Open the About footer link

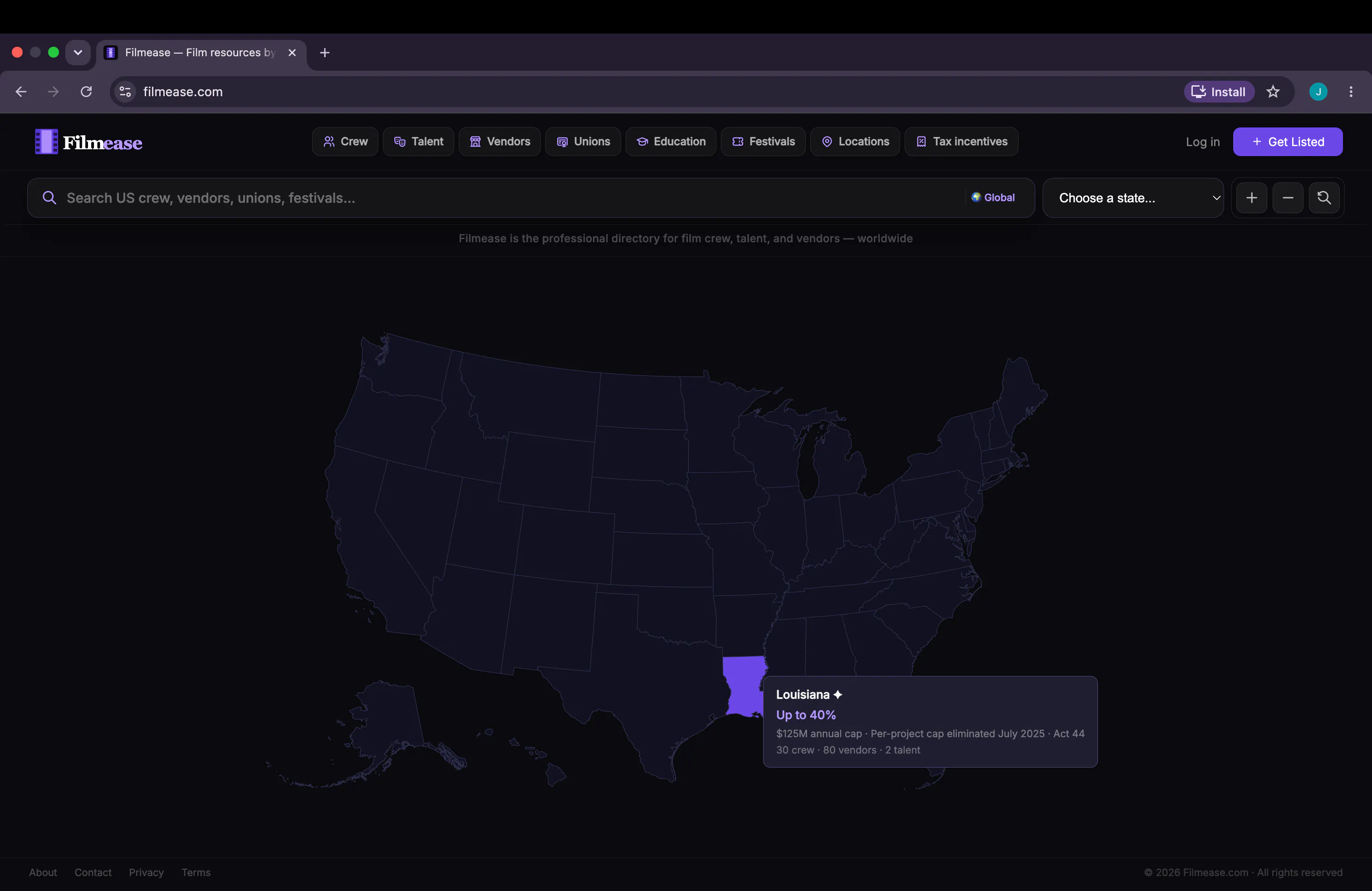coord(43,872)
